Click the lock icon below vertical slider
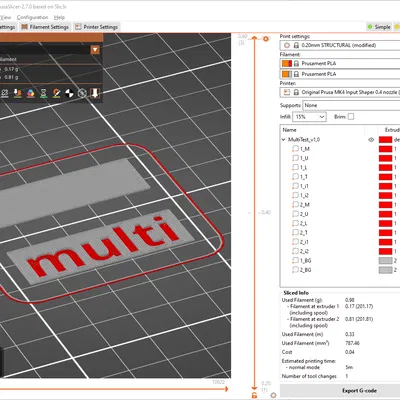 [254, 395]
